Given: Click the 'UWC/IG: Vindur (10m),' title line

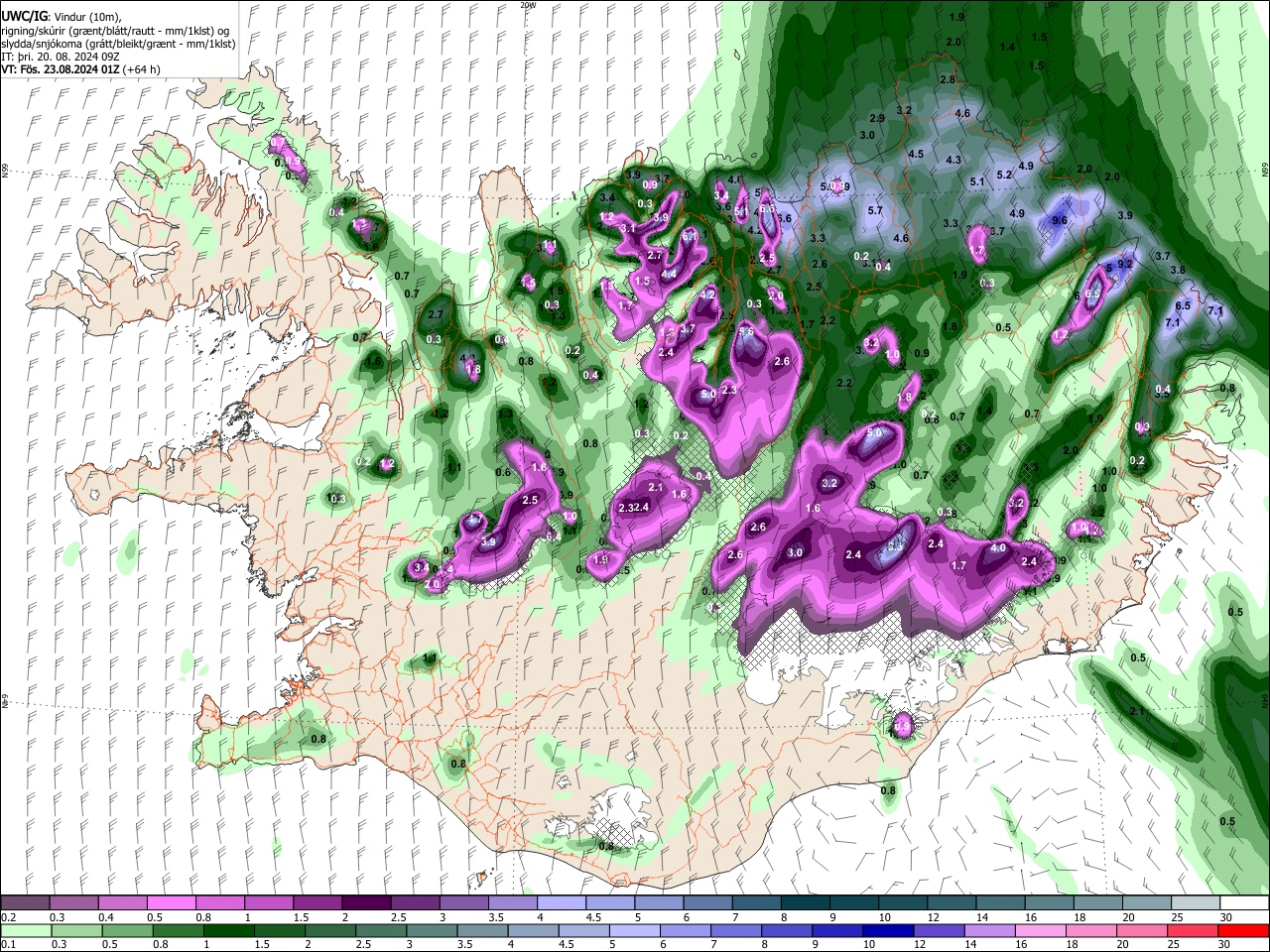Looking at the screenshot, I should (x=61, y=17).
